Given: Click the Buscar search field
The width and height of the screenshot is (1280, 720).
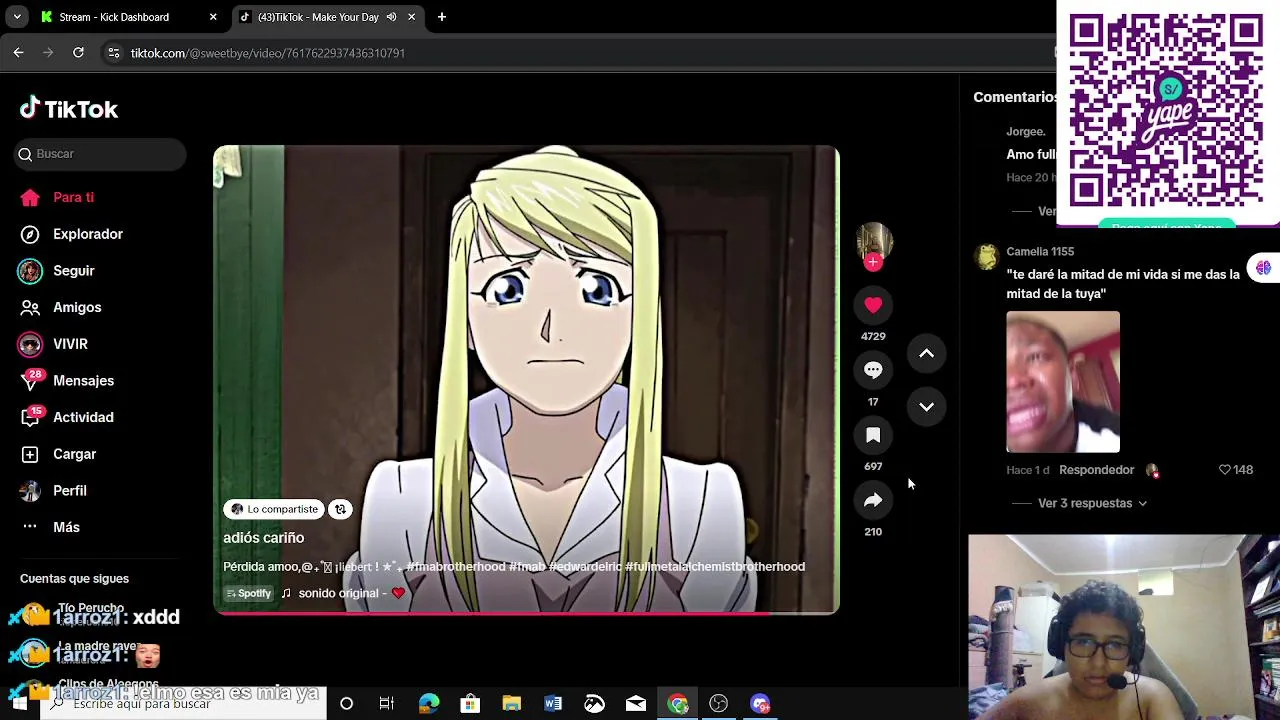Looking at the screenshot, I should [x=100, y=154].
